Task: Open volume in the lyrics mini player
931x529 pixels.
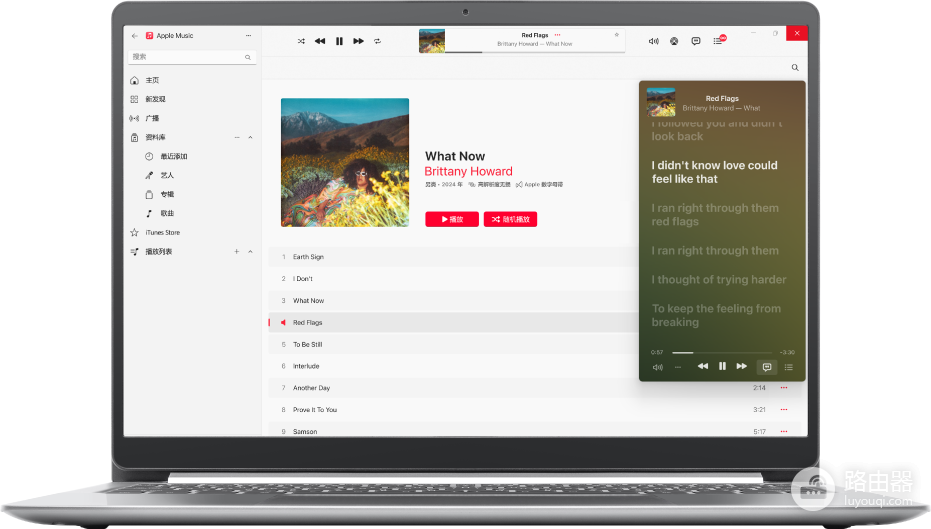Action: [658, 368]
